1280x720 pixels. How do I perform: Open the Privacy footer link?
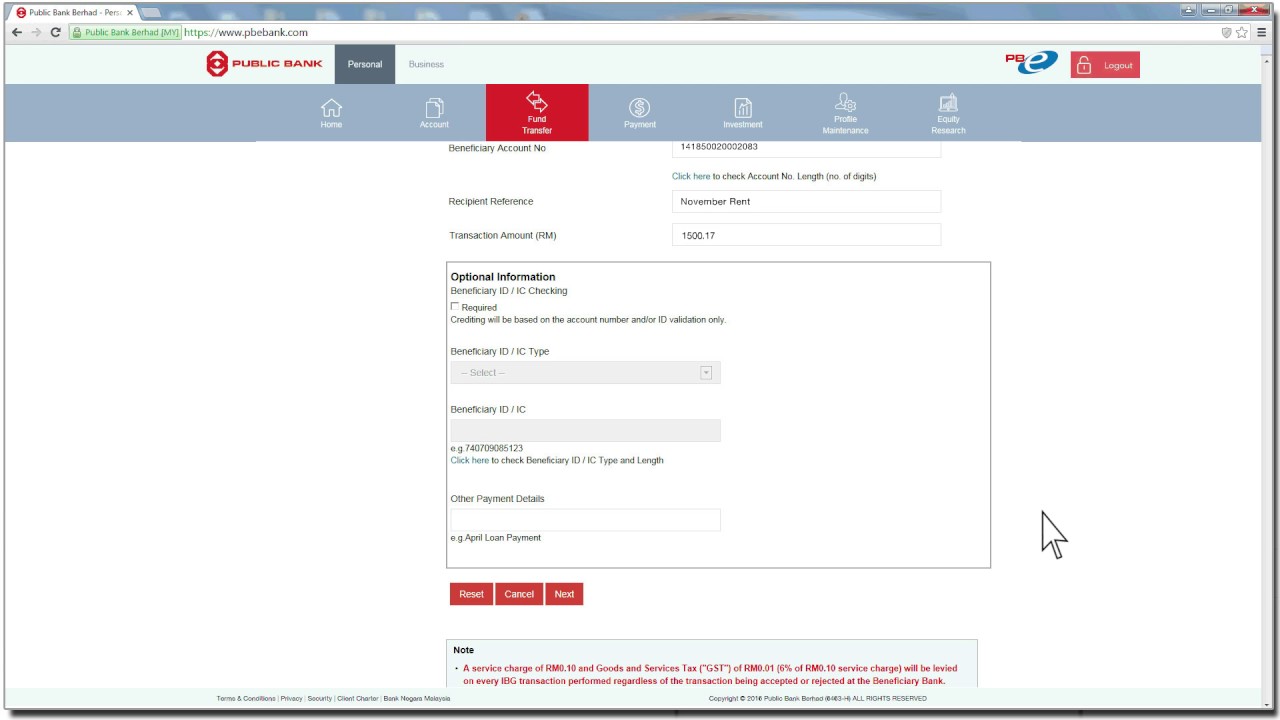point(291,699)
